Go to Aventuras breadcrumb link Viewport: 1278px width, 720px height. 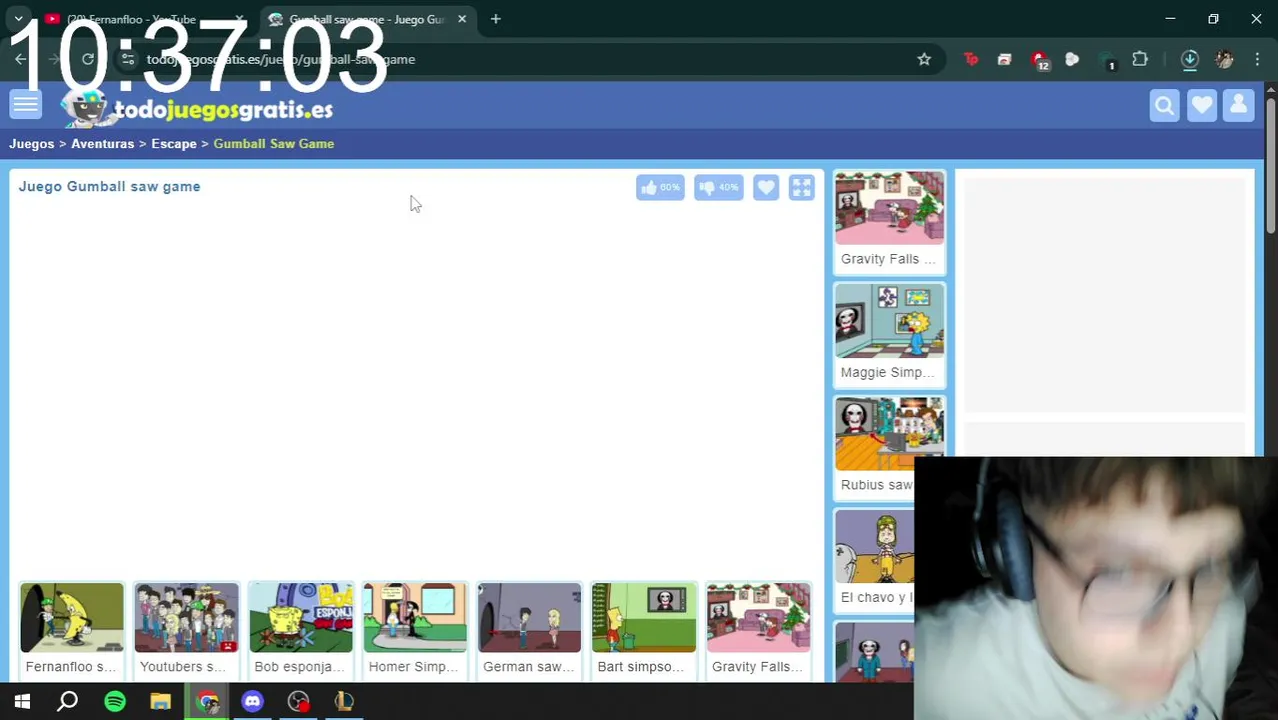coord(102,144)
